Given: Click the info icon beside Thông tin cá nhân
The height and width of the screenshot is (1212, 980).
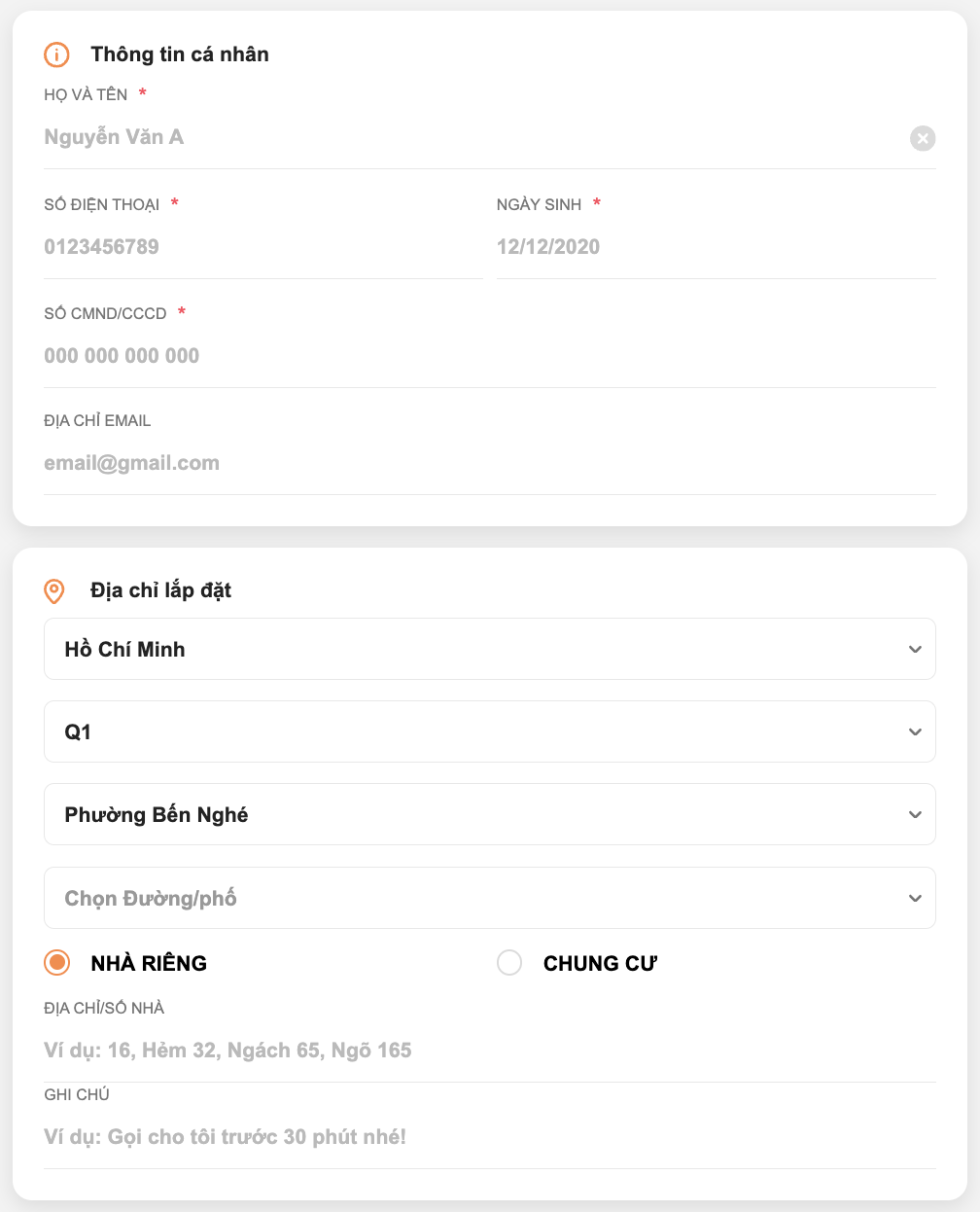Looking at the screenshot, I should point(56,54).
